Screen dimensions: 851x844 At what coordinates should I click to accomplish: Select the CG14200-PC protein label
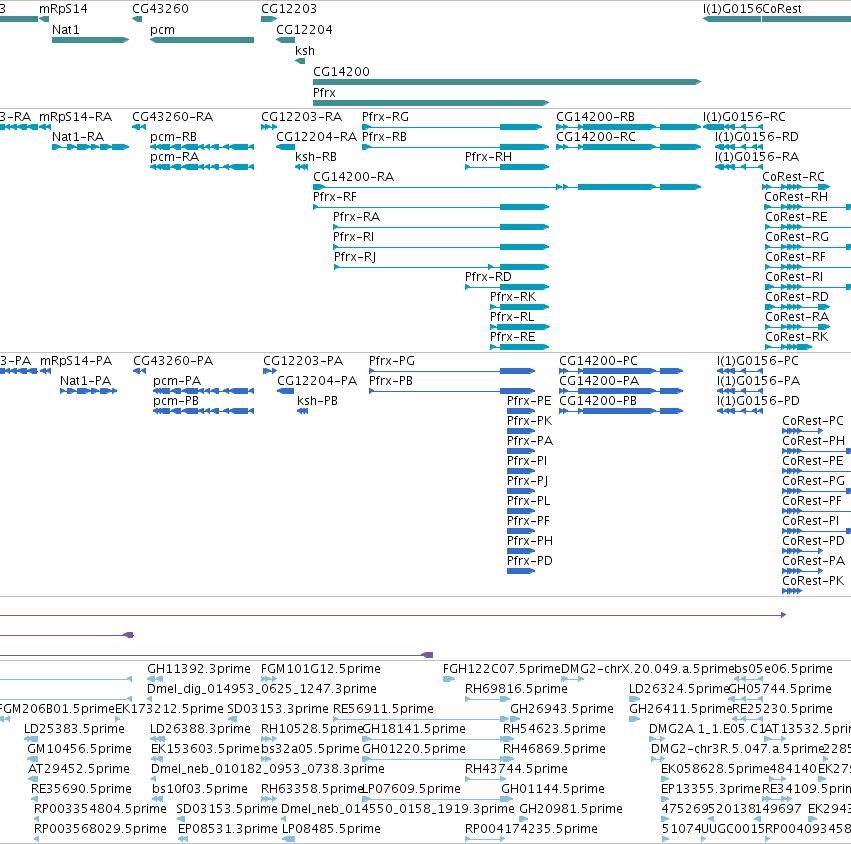[x=599, y=361]
